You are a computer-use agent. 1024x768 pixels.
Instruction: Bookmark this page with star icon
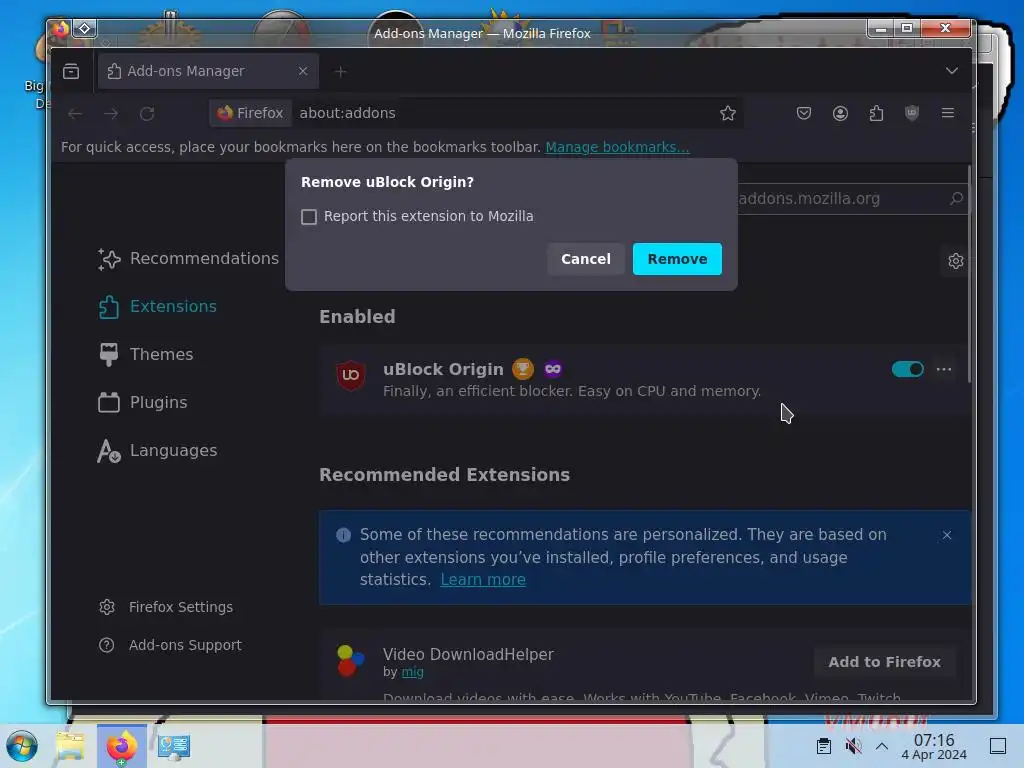[728, 113]
